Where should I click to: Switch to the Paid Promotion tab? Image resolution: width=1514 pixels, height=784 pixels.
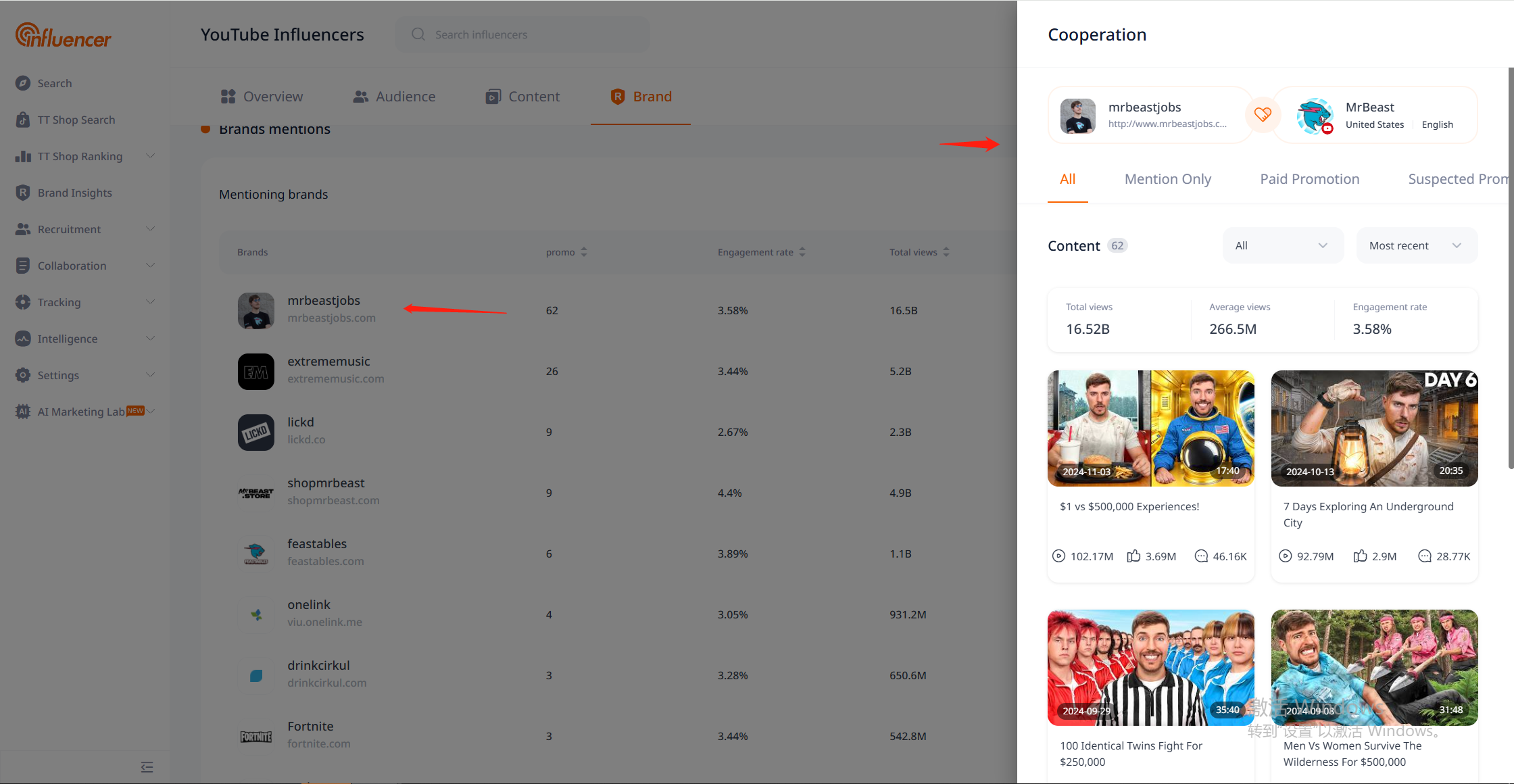pos(1309,179)
